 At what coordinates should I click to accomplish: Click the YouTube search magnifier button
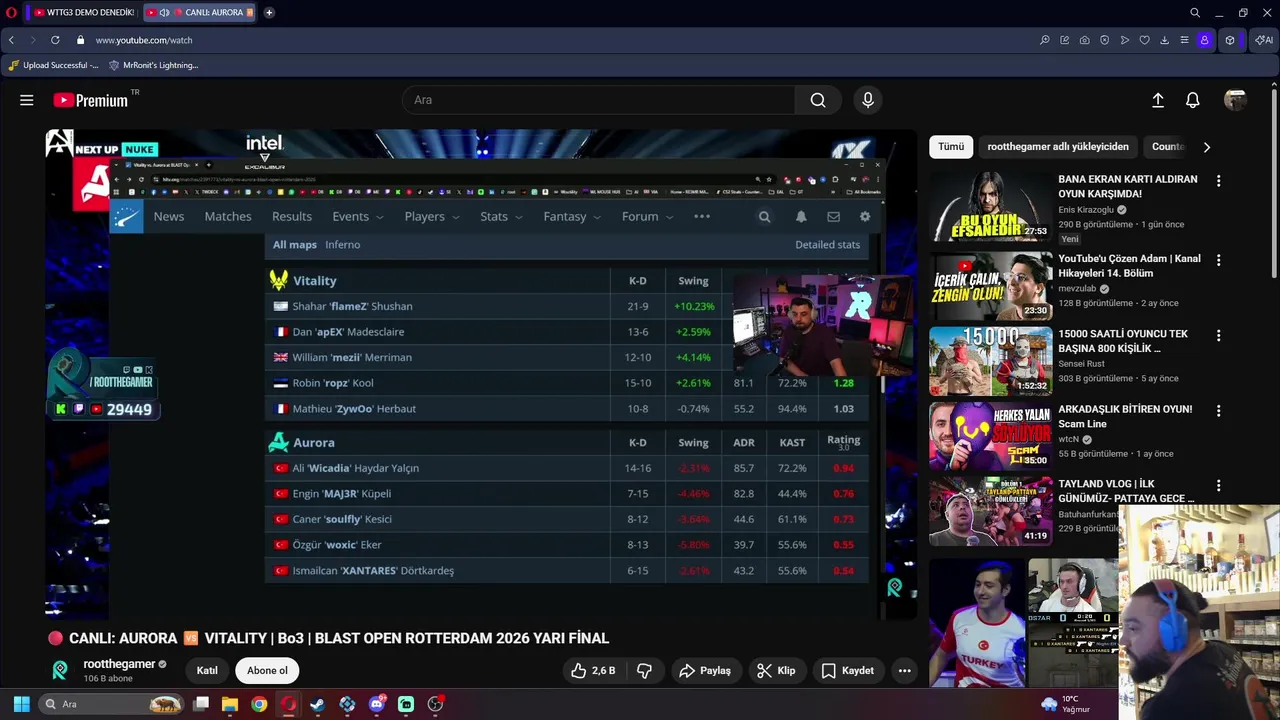pyautogui.click(x=818, y=100)
